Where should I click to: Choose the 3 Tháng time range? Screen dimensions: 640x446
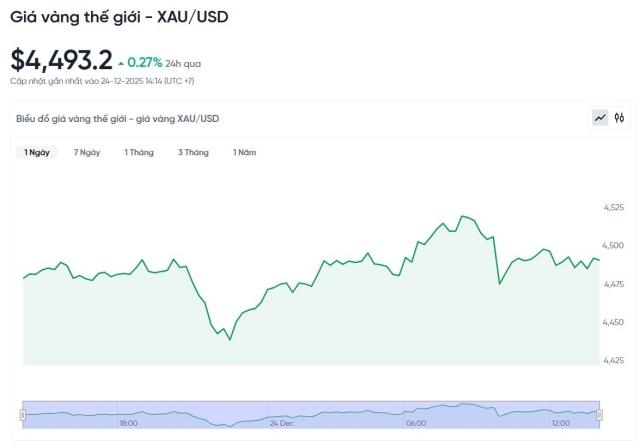[x=193, y=152]
